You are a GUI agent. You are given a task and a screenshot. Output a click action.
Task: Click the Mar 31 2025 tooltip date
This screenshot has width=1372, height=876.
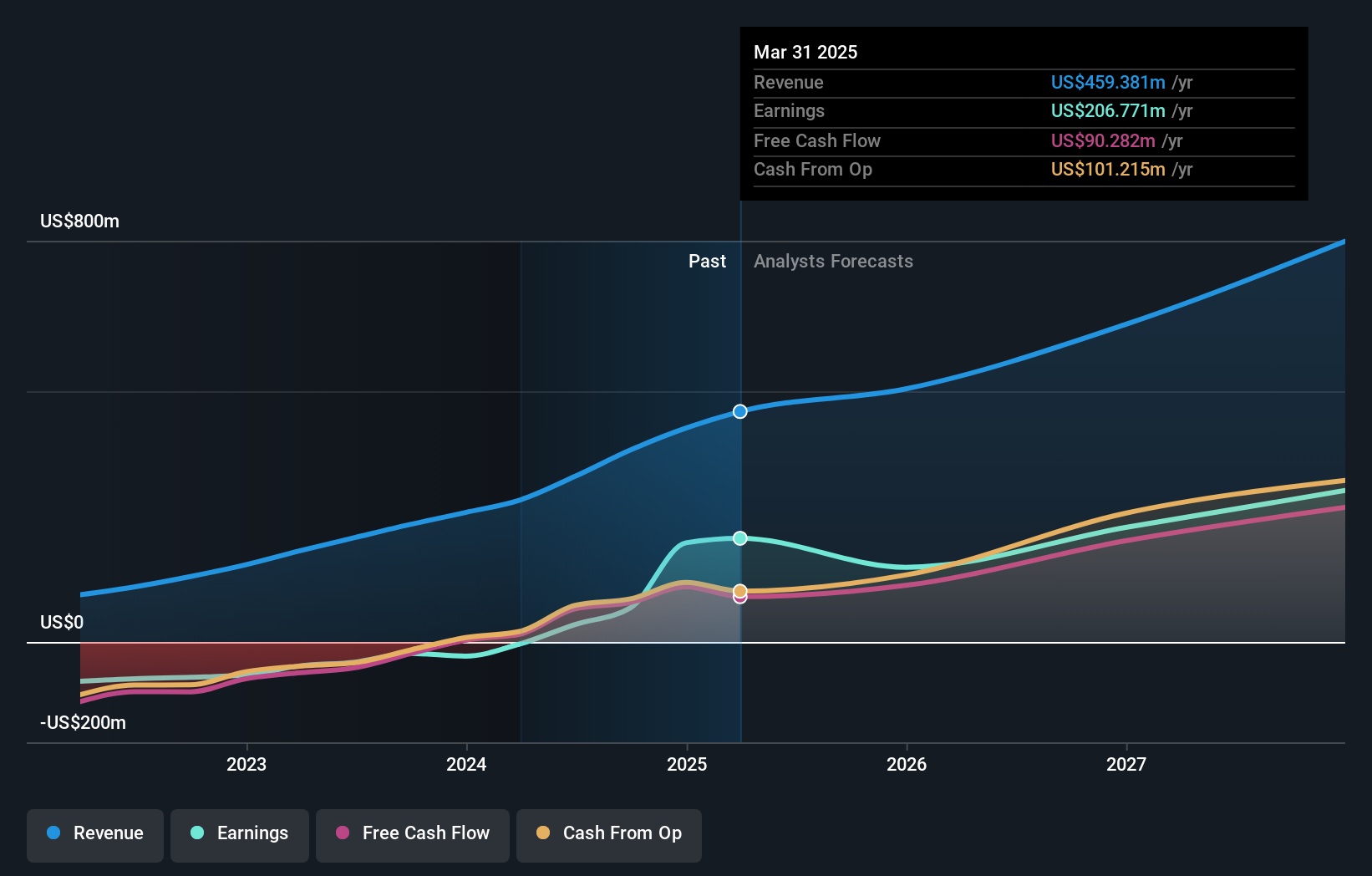click(x=805, y=52)
